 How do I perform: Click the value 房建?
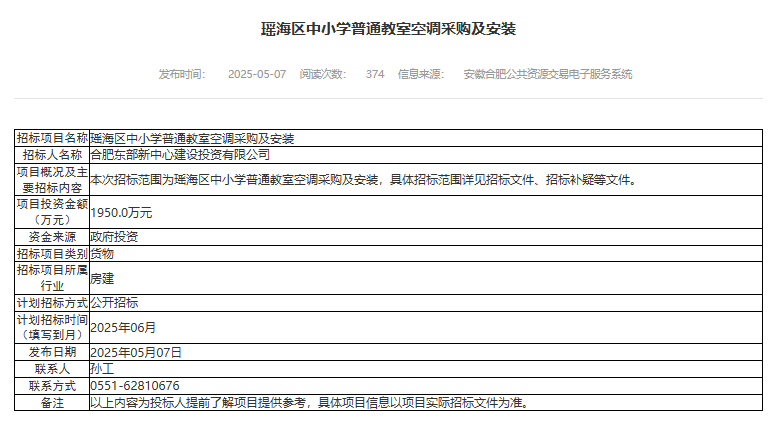point(102,278)
